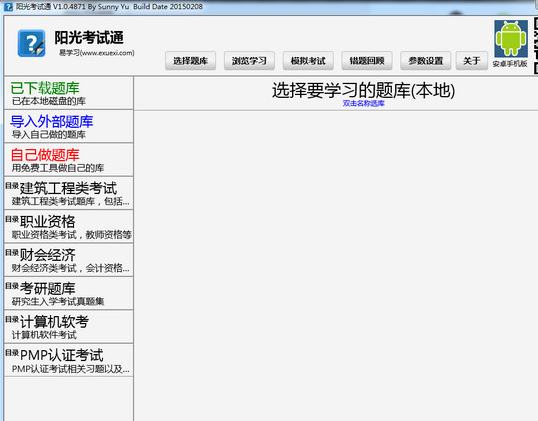Select 已下载题库 in sidebar

point(69,93)
